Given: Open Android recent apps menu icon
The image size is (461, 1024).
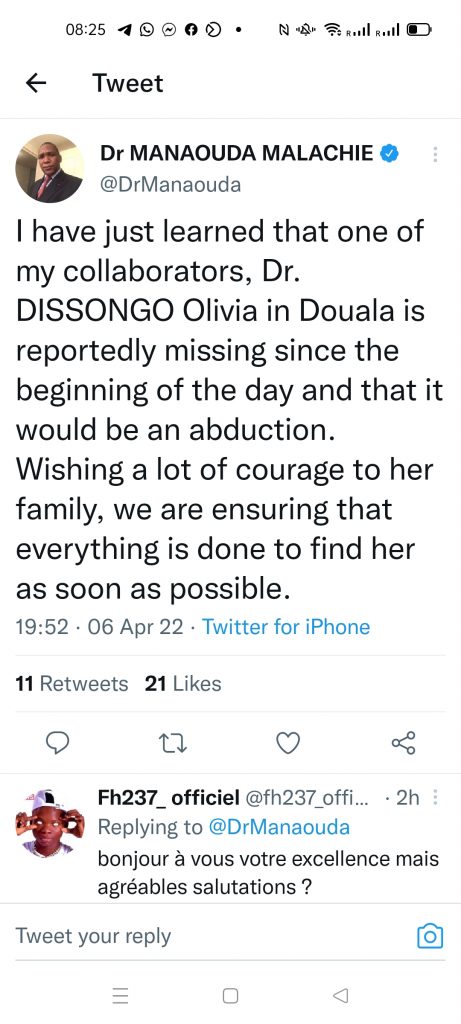Looking at the screenshot, I should (x=120, y=995).
